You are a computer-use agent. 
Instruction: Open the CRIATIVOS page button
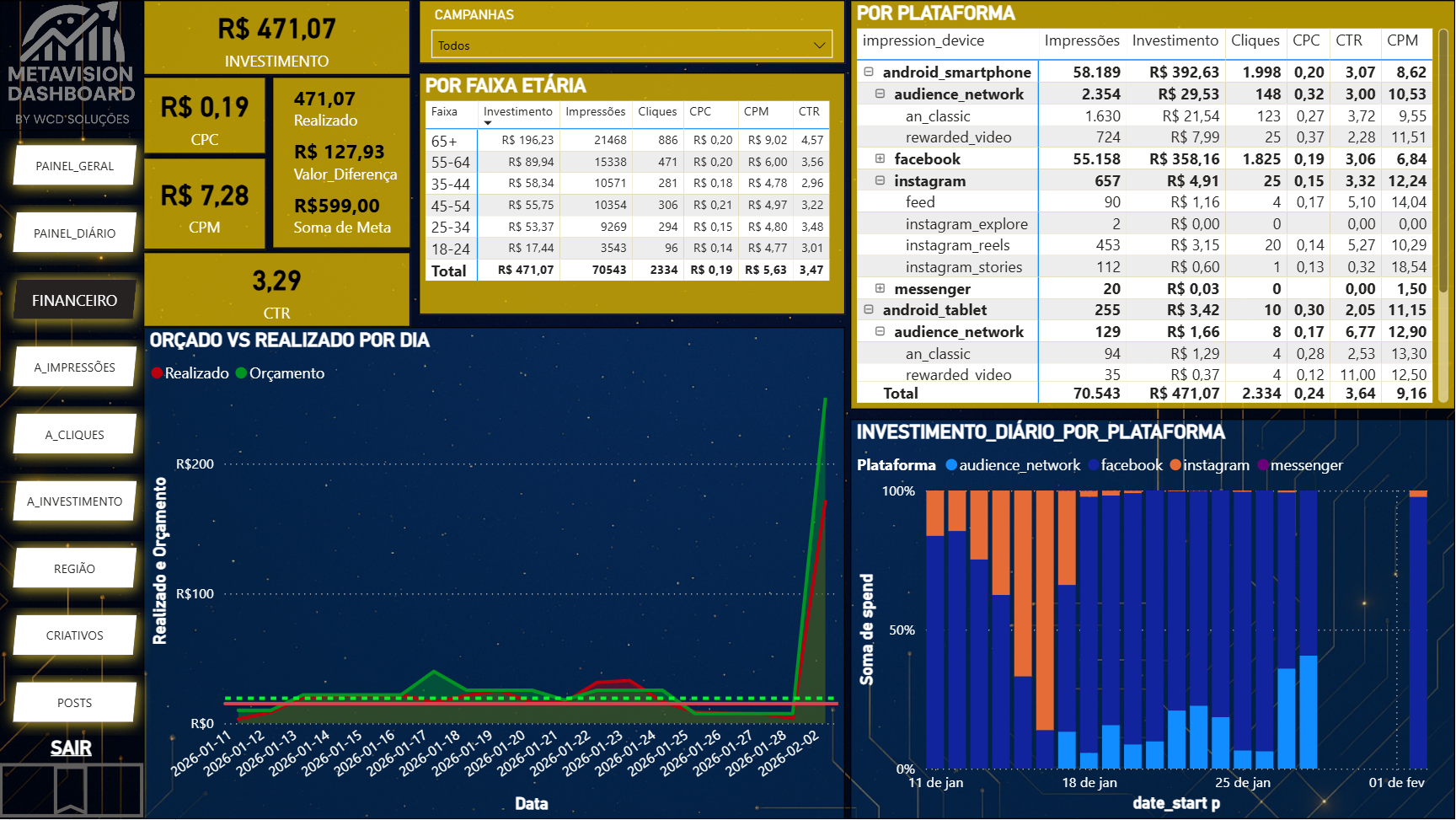pos(74,635)
